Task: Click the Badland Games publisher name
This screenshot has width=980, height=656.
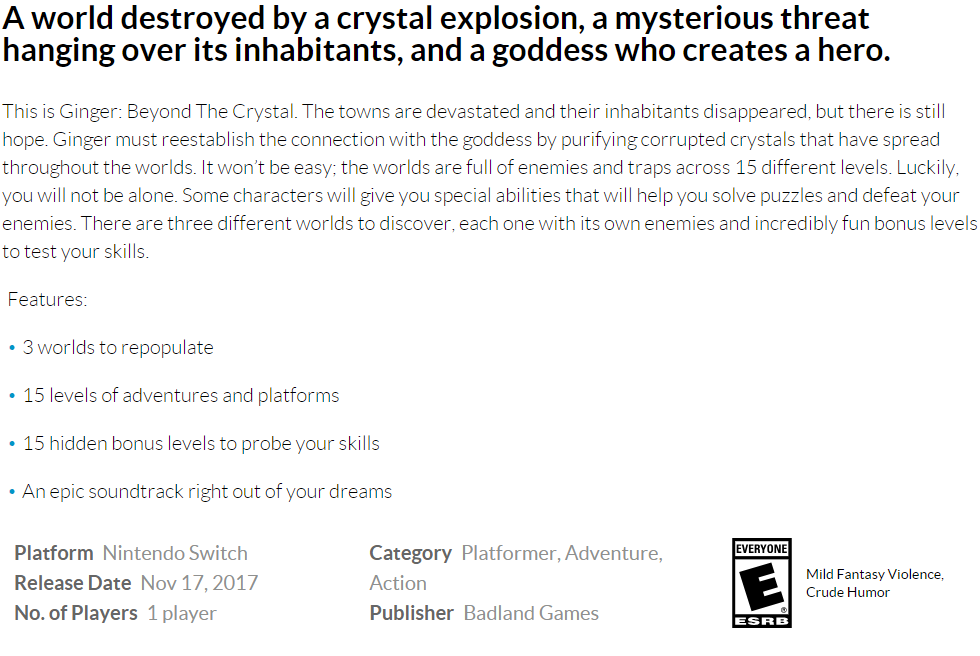Action: coord(531,613)
